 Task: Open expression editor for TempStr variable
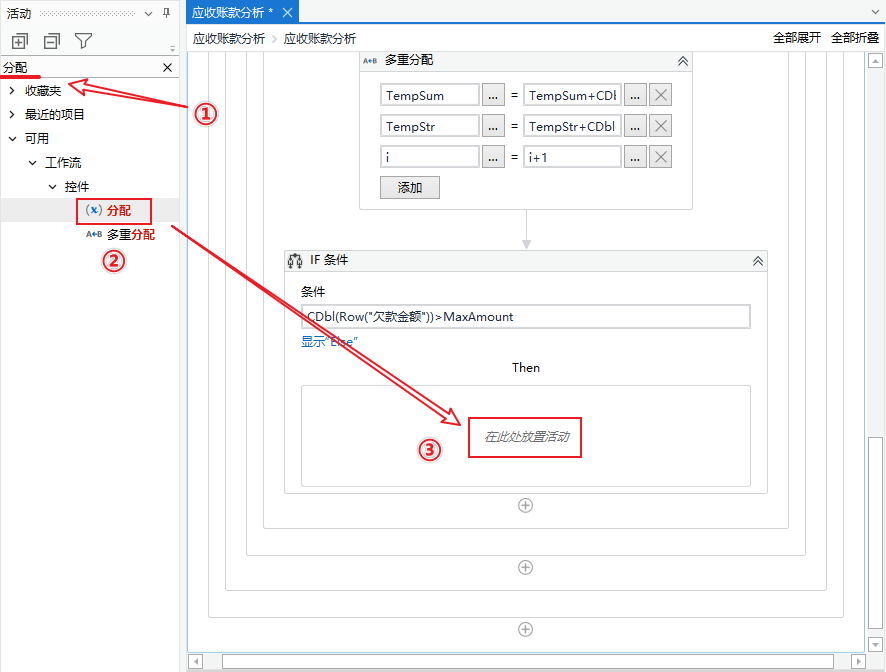click(x=493, y=126)
